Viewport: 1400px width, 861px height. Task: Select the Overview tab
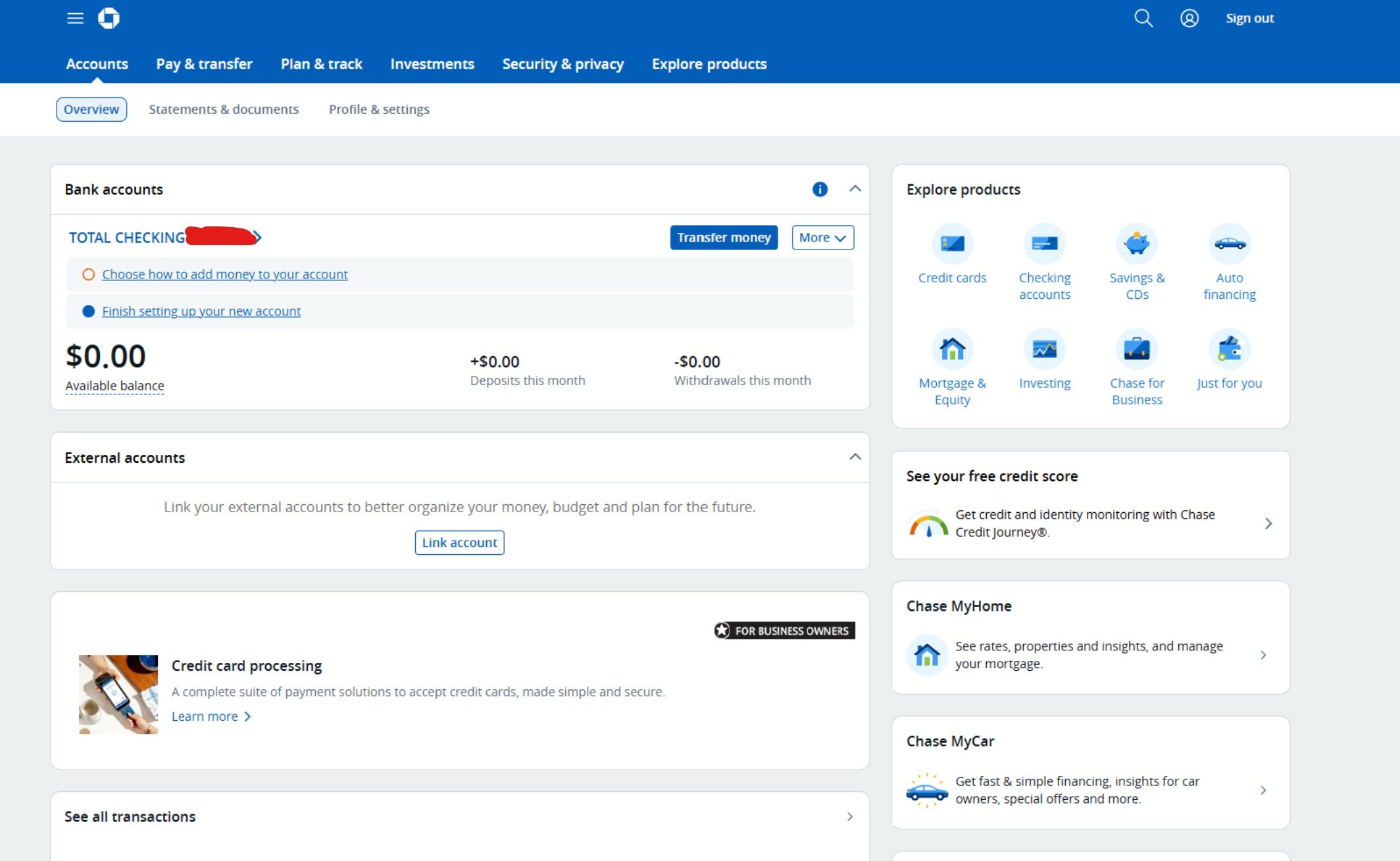91,109
